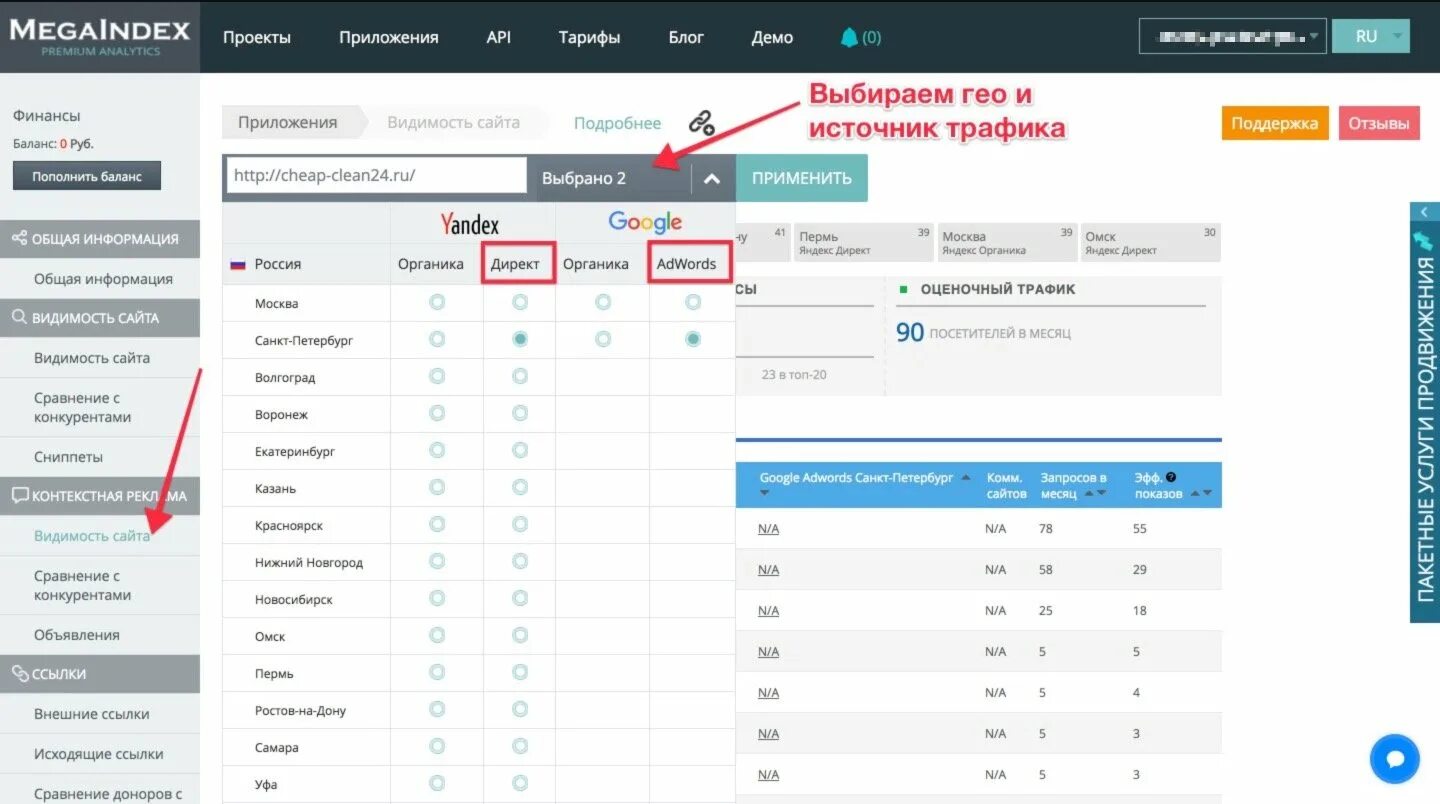This screenshot has height=804, width=1440.
Task: Select Москва Google AdWords radio button
Action: click(693, 302)
